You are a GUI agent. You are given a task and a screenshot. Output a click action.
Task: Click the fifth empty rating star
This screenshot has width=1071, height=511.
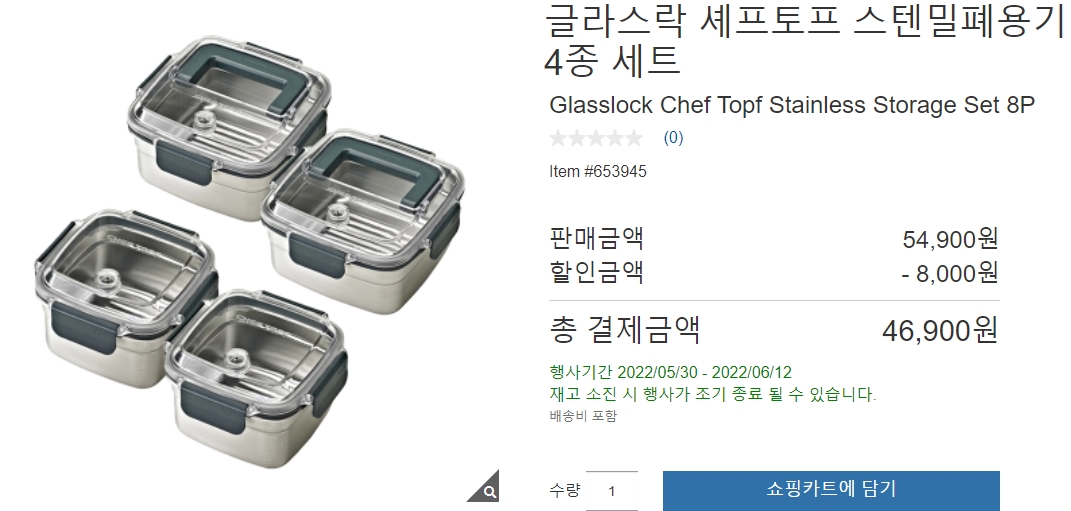(634, 138)
